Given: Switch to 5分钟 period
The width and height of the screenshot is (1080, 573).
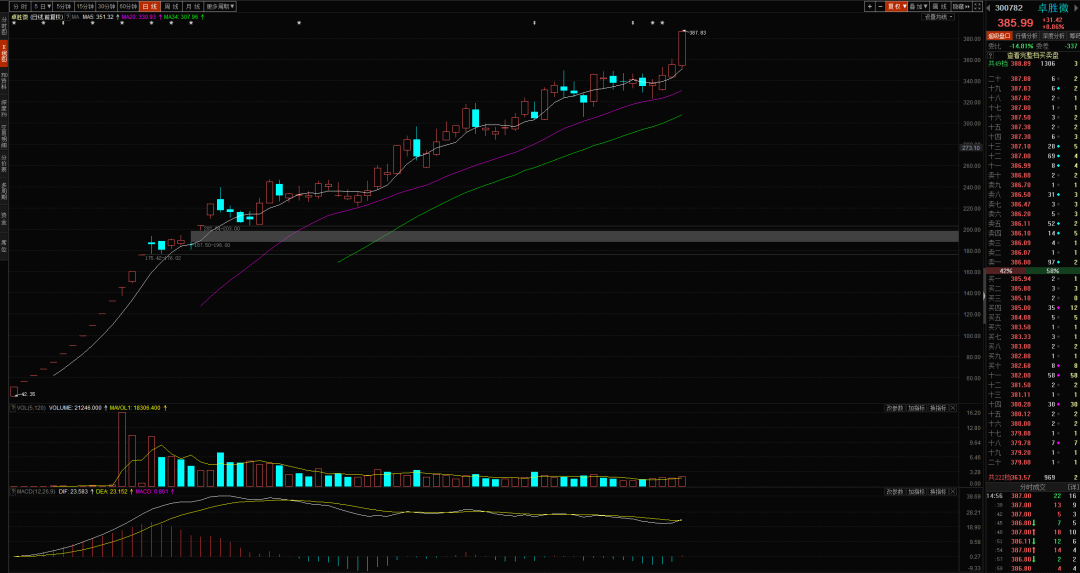Looking at the screenshot, I should tap(63, 6).
